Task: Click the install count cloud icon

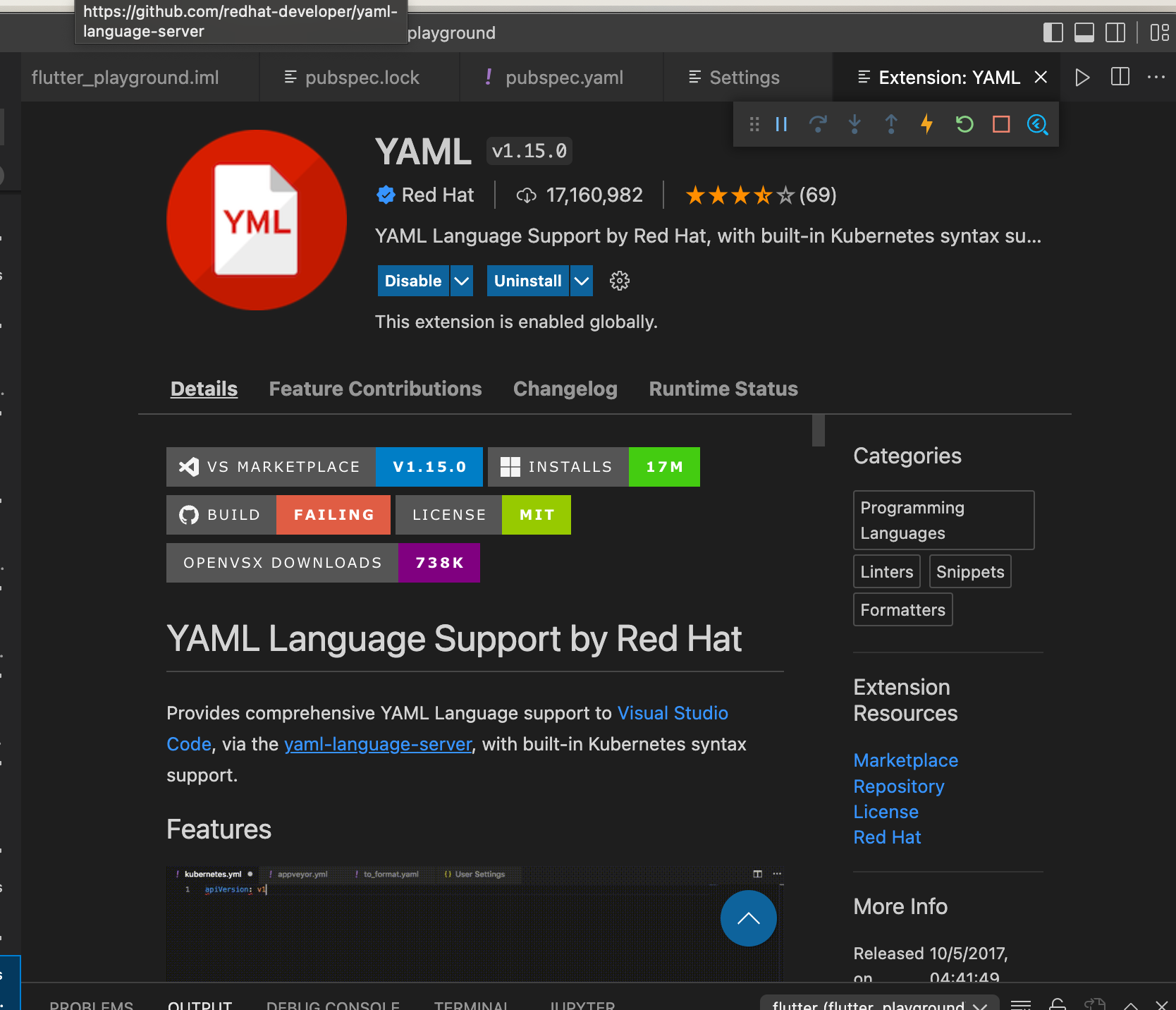Action: click(x=526, y=195)
